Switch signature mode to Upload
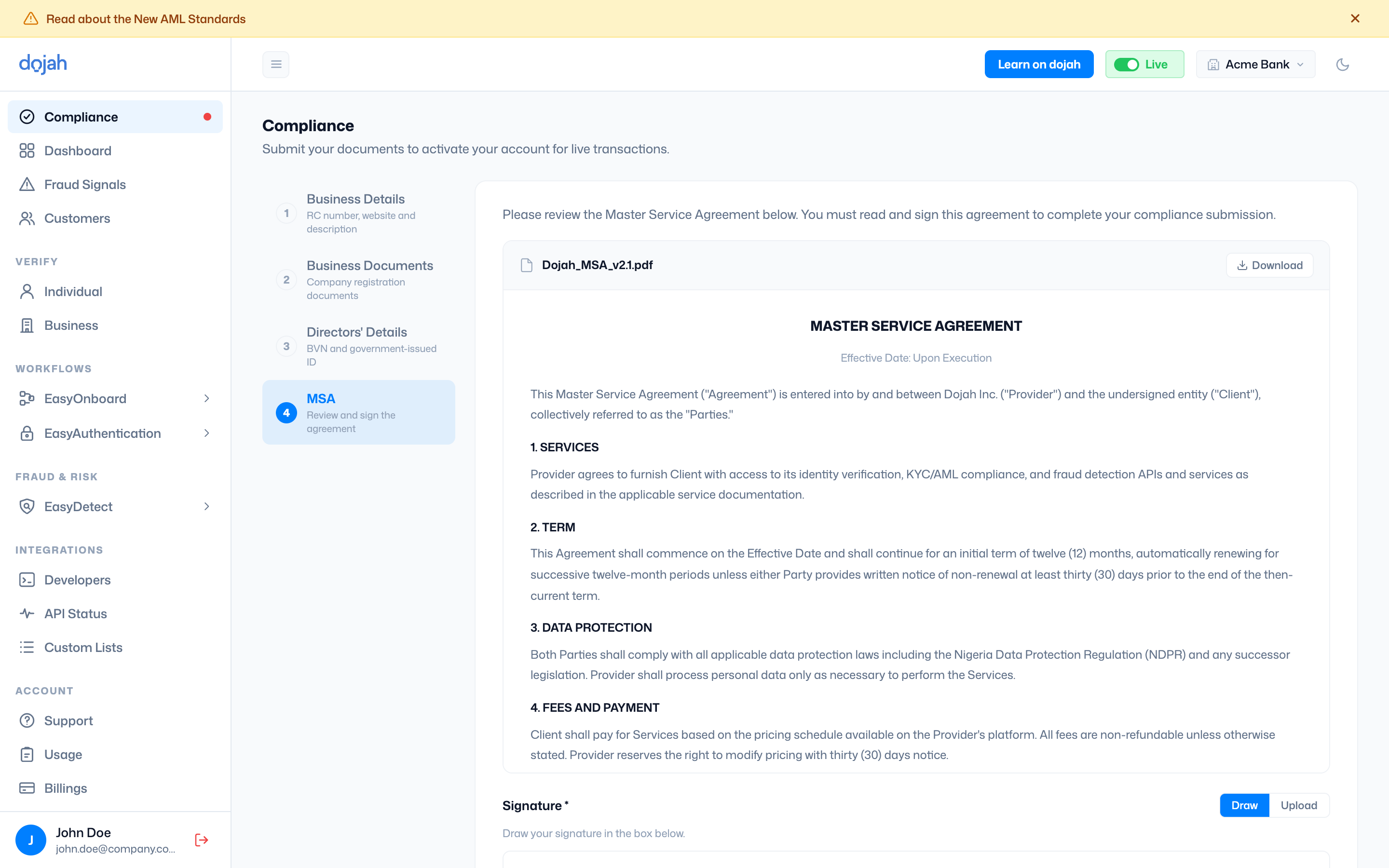1389x868 pixels. 1299,805
